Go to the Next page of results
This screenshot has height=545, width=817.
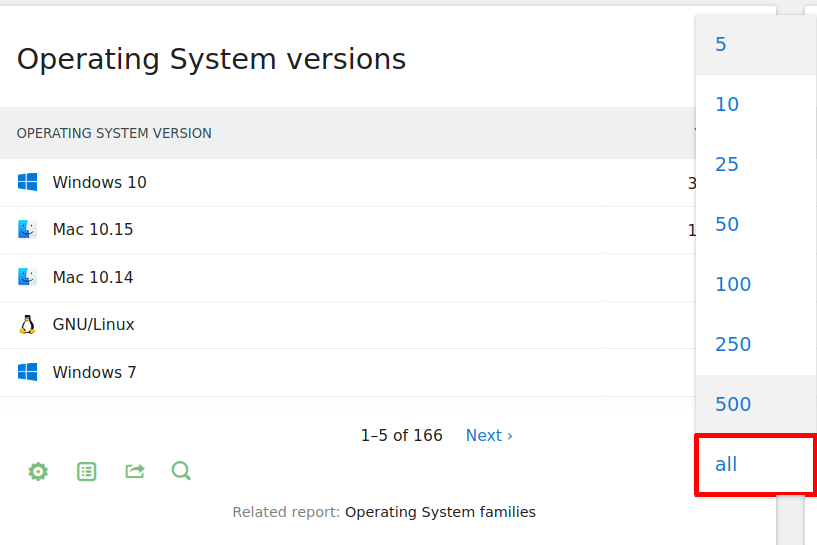(489, 435)
